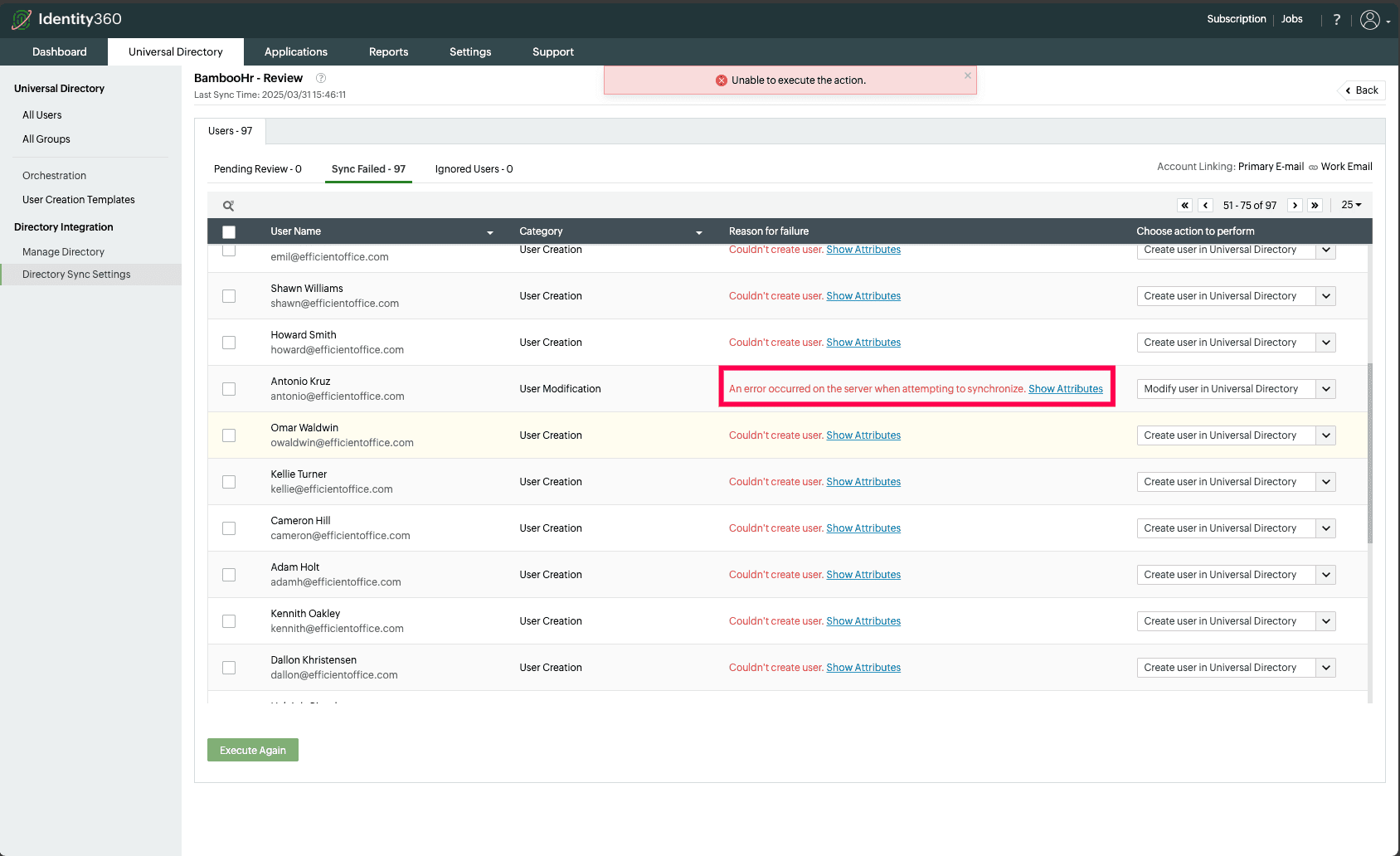Open Manage Directory in the sidebar
1400x856 pixels.
(64, 252)
